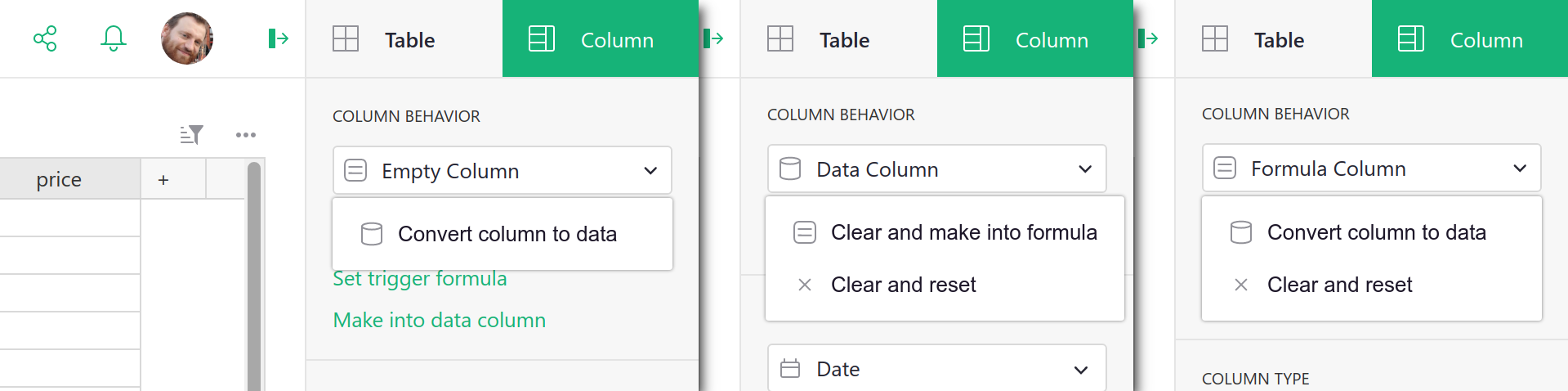Image resolution: width=1568 pixels, height=391 pixels.
Task: Expand the Formula Column behavior dropdown
Action: [x=1371, y=169]
